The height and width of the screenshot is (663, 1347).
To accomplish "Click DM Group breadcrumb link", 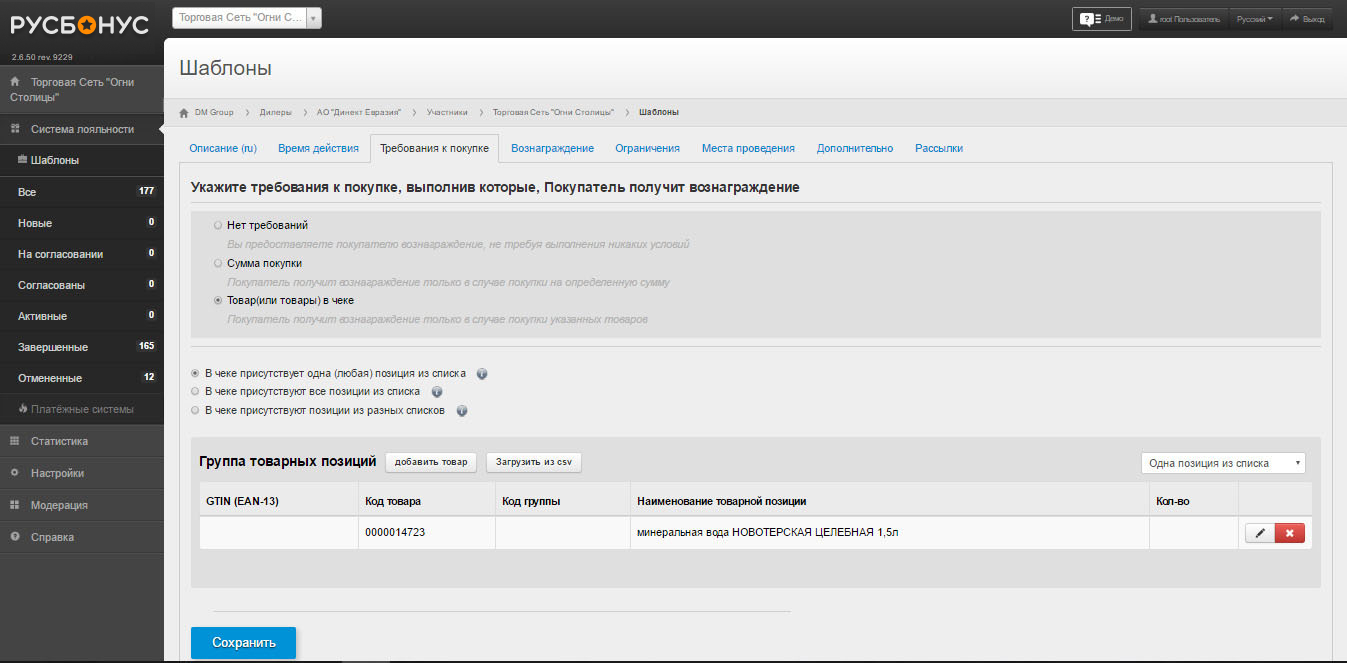I will 214,112.
